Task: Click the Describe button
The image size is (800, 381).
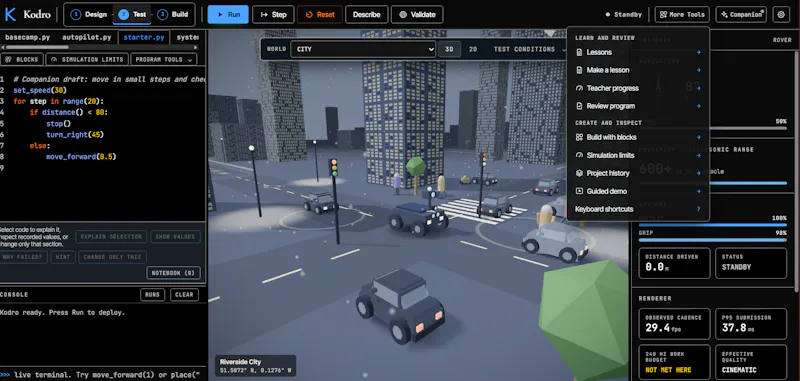Action: click(366, 15)
